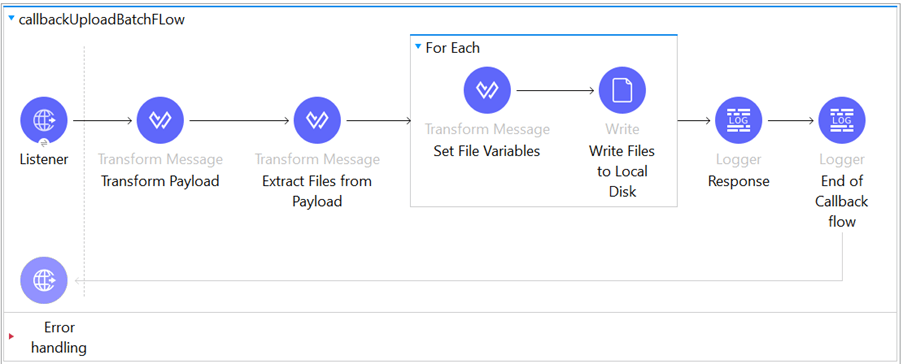903x364 pixels.
Task: Click the Transform Payload label text
Action: pyautogui.click(x=160, y=181)
